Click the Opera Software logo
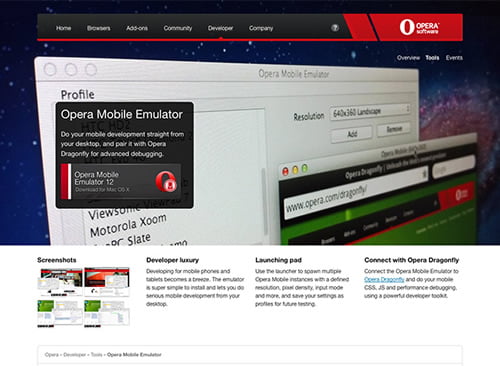This screenshot has width=500, height=366. point(419,27)
